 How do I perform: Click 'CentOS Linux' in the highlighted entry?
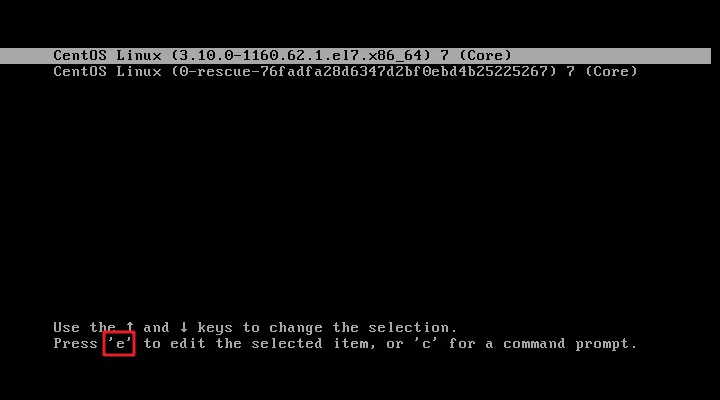[x=107, y=56]
